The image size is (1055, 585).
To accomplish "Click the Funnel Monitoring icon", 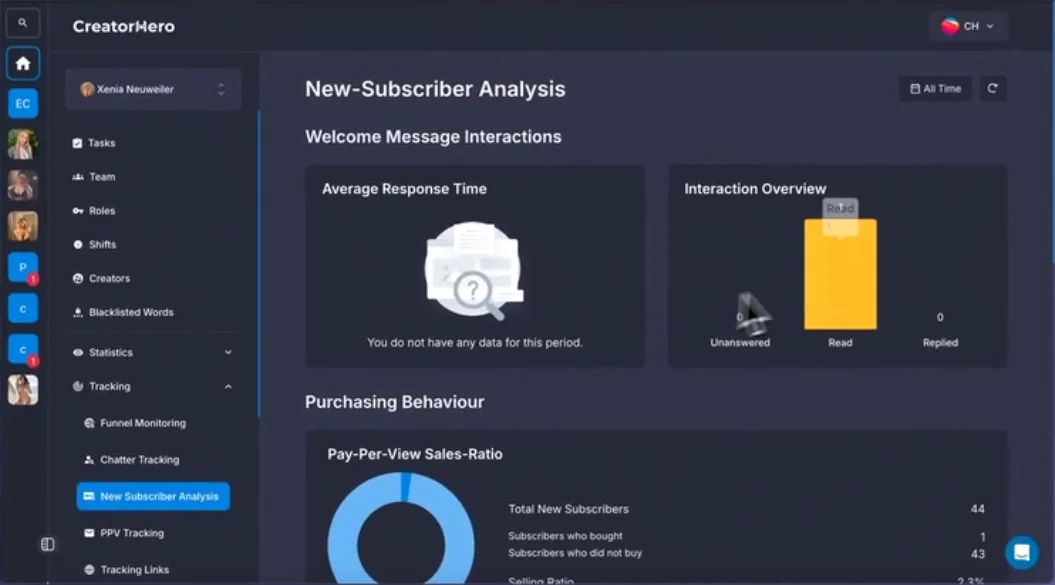I will pyautogui.click(x=89, y=423).
